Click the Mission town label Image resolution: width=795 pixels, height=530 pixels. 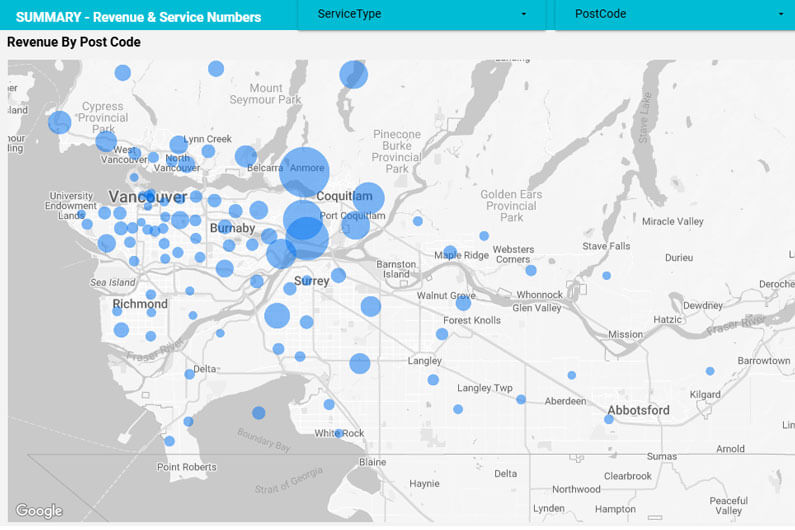[x=626, y=334]
